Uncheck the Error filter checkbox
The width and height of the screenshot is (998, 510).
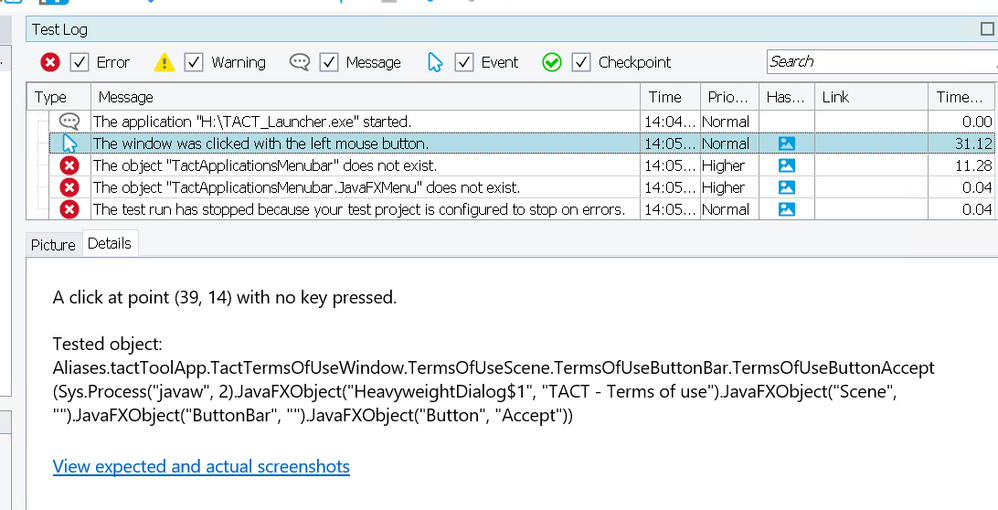point(80,62)
